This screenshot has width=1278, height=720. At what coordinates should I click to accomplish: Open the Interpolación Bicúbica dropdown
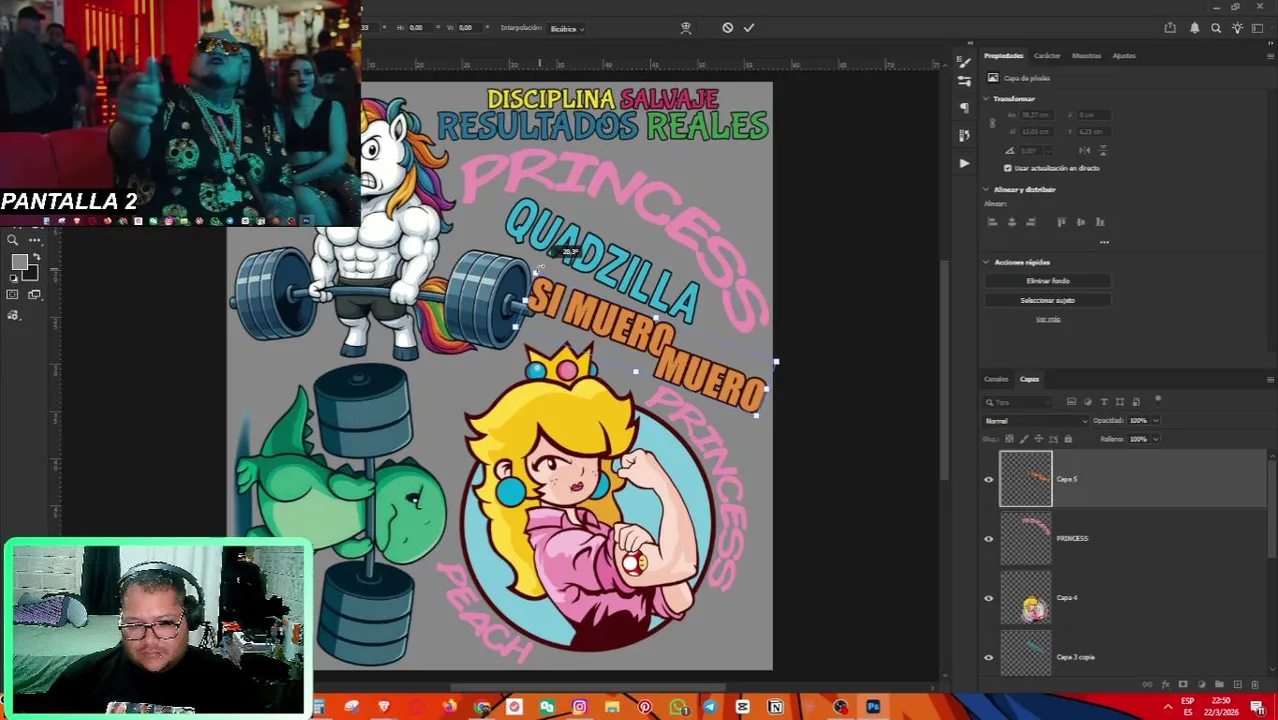(x=567, y=29)
